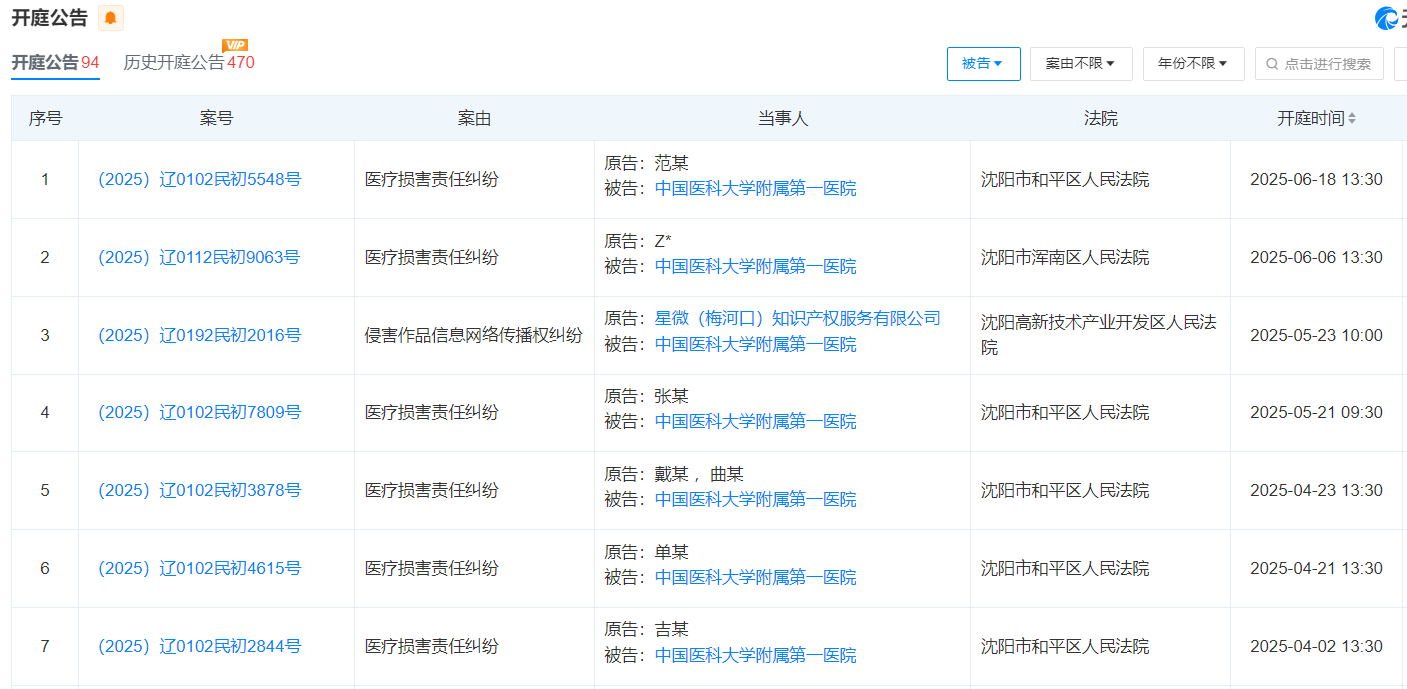Image resolution: width=1407 pixels, height=689 pixels.
Task: Click the 法院 column header
Action: click(x=1100, y=119)
